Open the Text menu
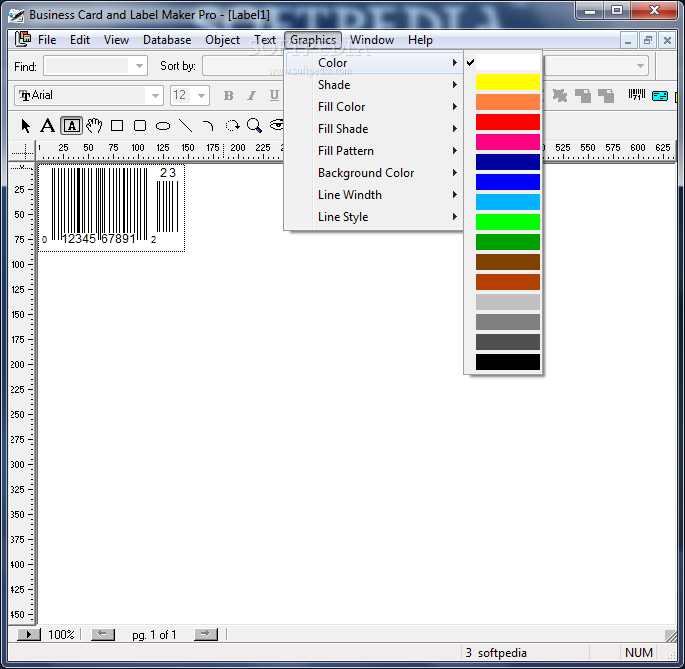 pos(265,40)
